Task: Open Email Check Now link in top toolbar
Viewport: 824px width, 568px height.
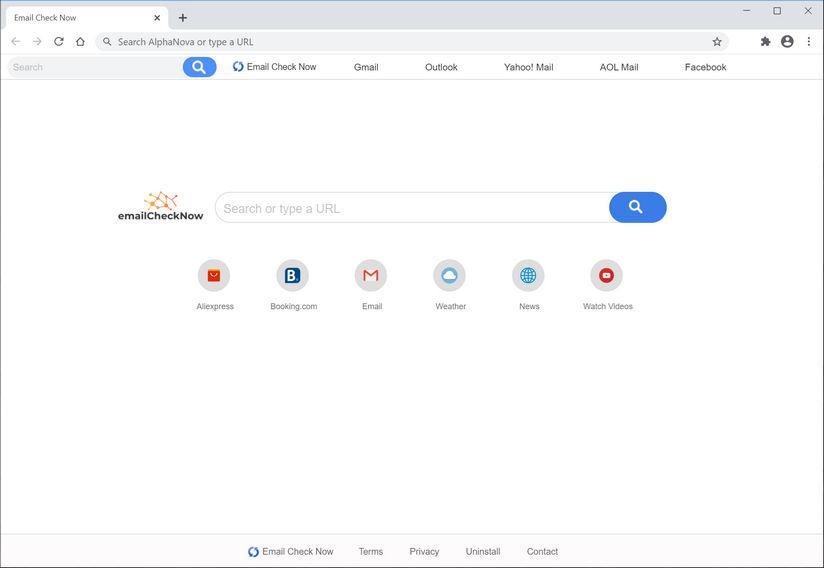Action: pos(274,67)
